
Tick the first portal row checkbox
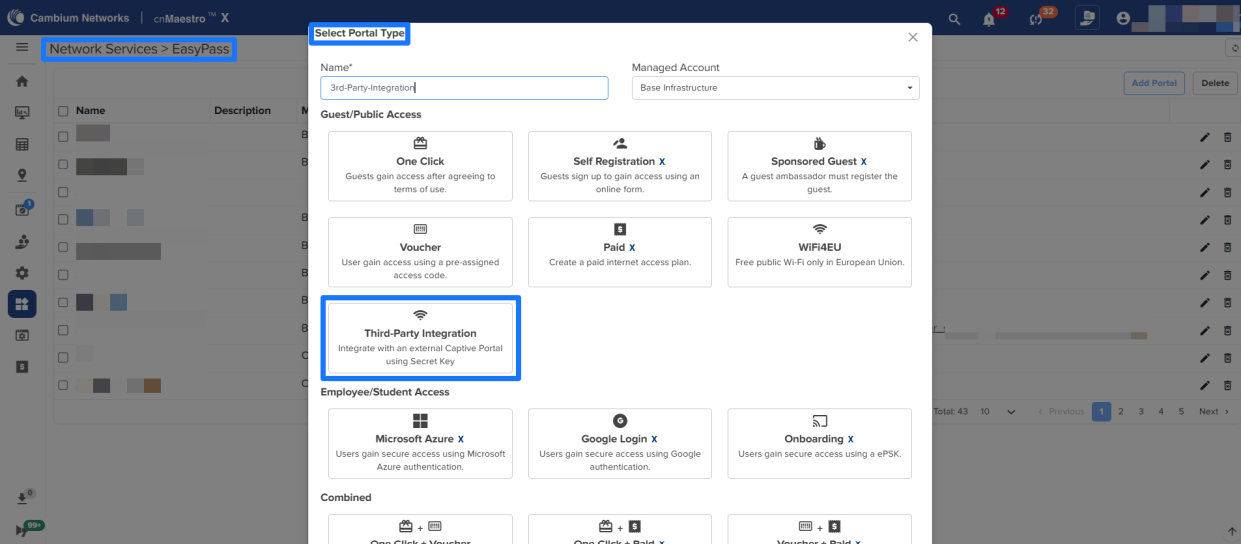63,136
